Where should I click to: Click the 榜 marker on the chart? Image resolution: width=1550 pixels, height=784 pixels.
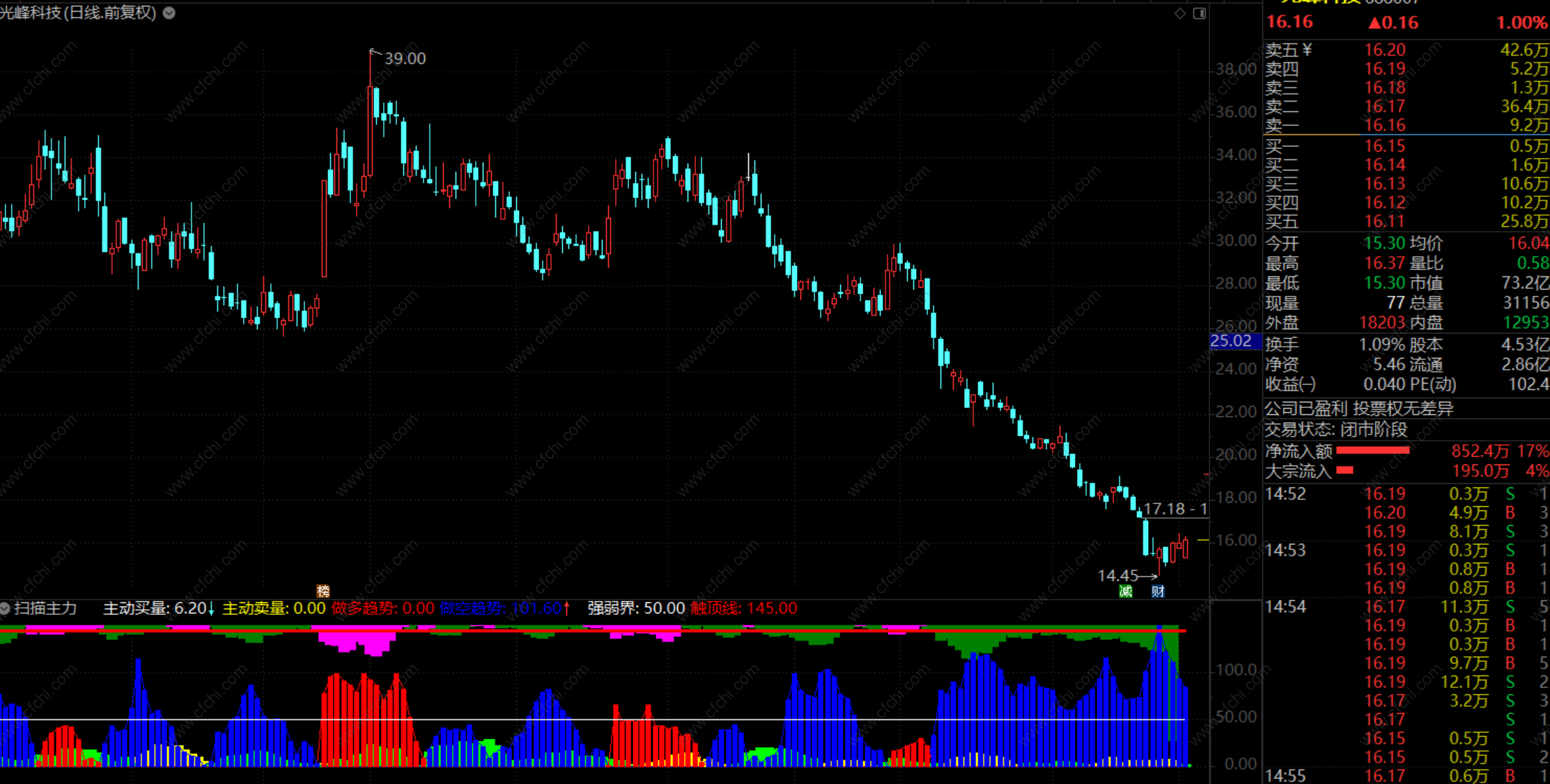(323, 591)
